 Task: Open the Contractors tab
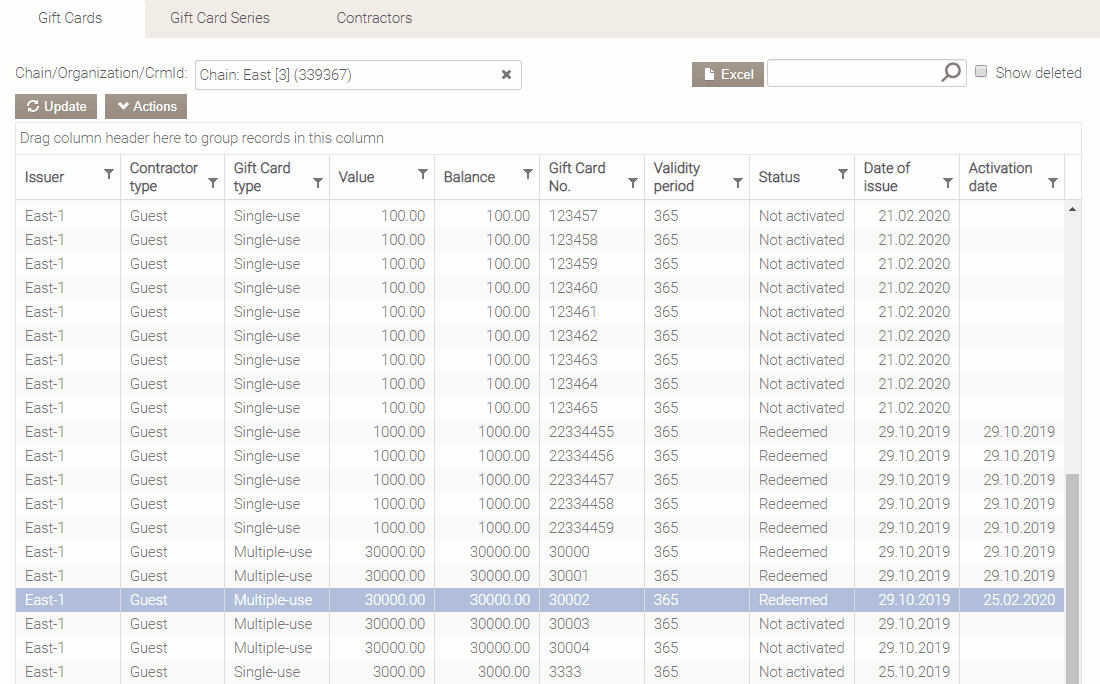pos(374,18)
